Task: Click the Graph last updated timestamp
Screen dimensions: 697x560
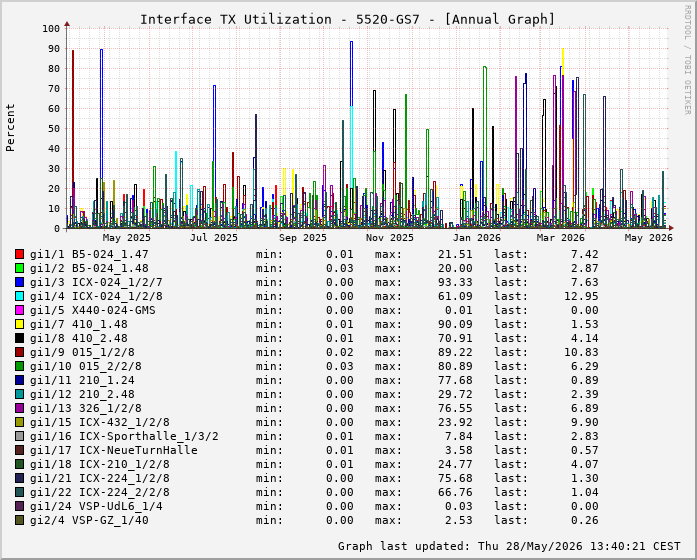Action: pyautogui.click(x=509, y=546)
